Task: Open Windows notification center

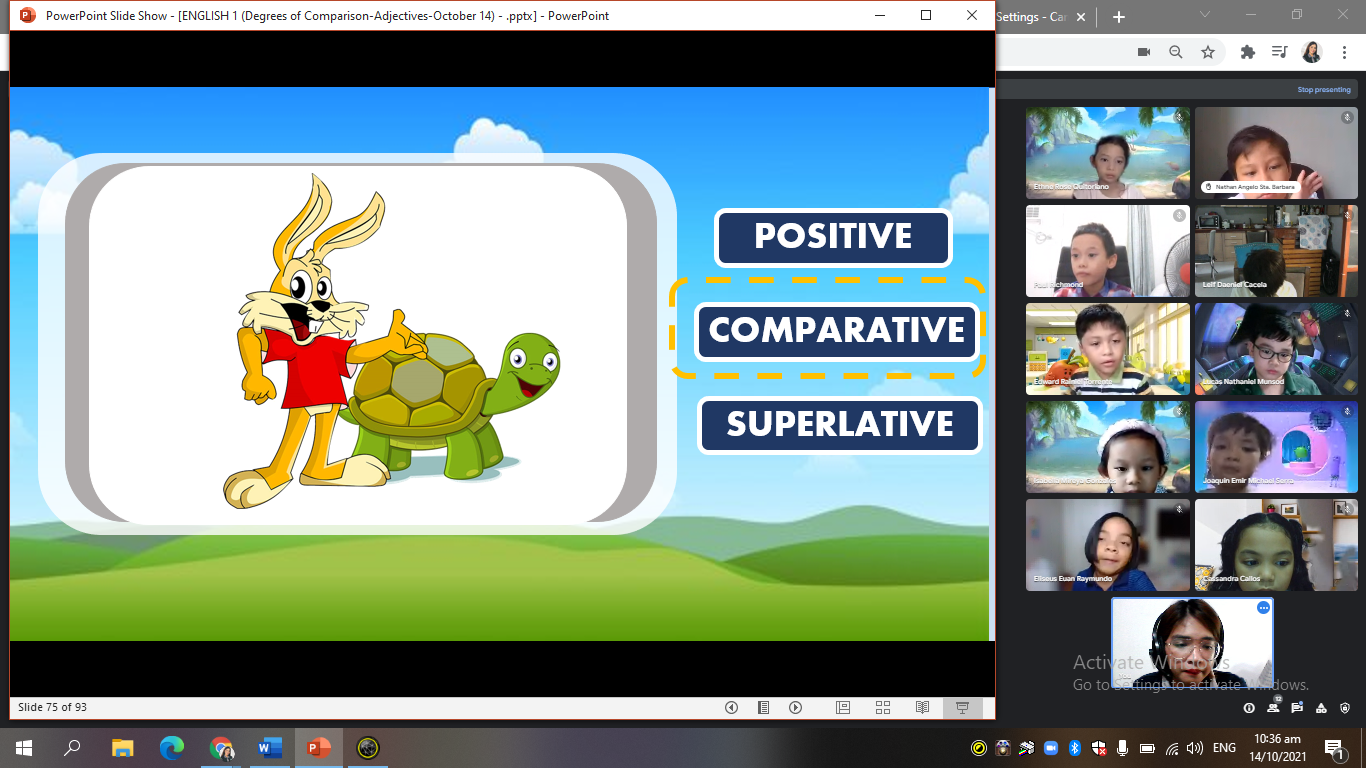Action: tap(1334, 748)
